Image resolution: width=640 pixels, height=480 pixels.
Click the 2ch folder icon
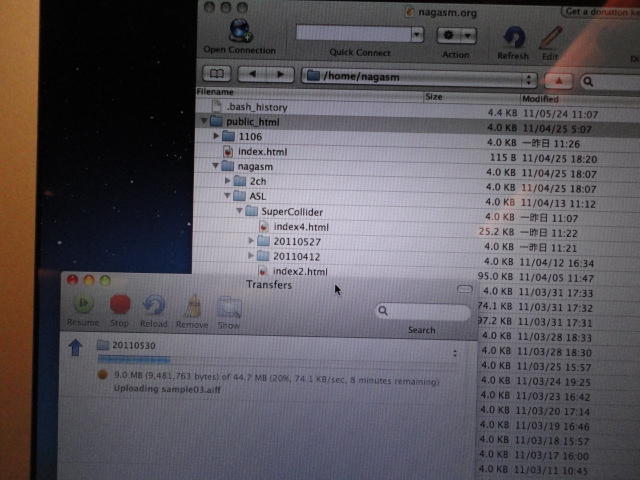(x=240, y=181)
